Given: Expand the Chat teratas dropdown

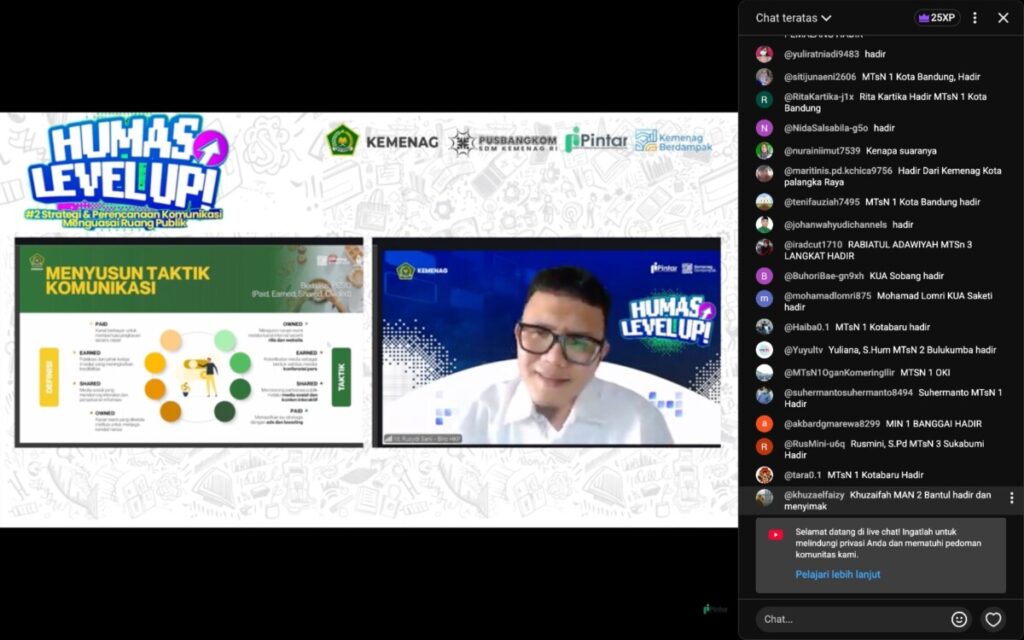Looking at the screenshot, I should (x=794, y=18).
